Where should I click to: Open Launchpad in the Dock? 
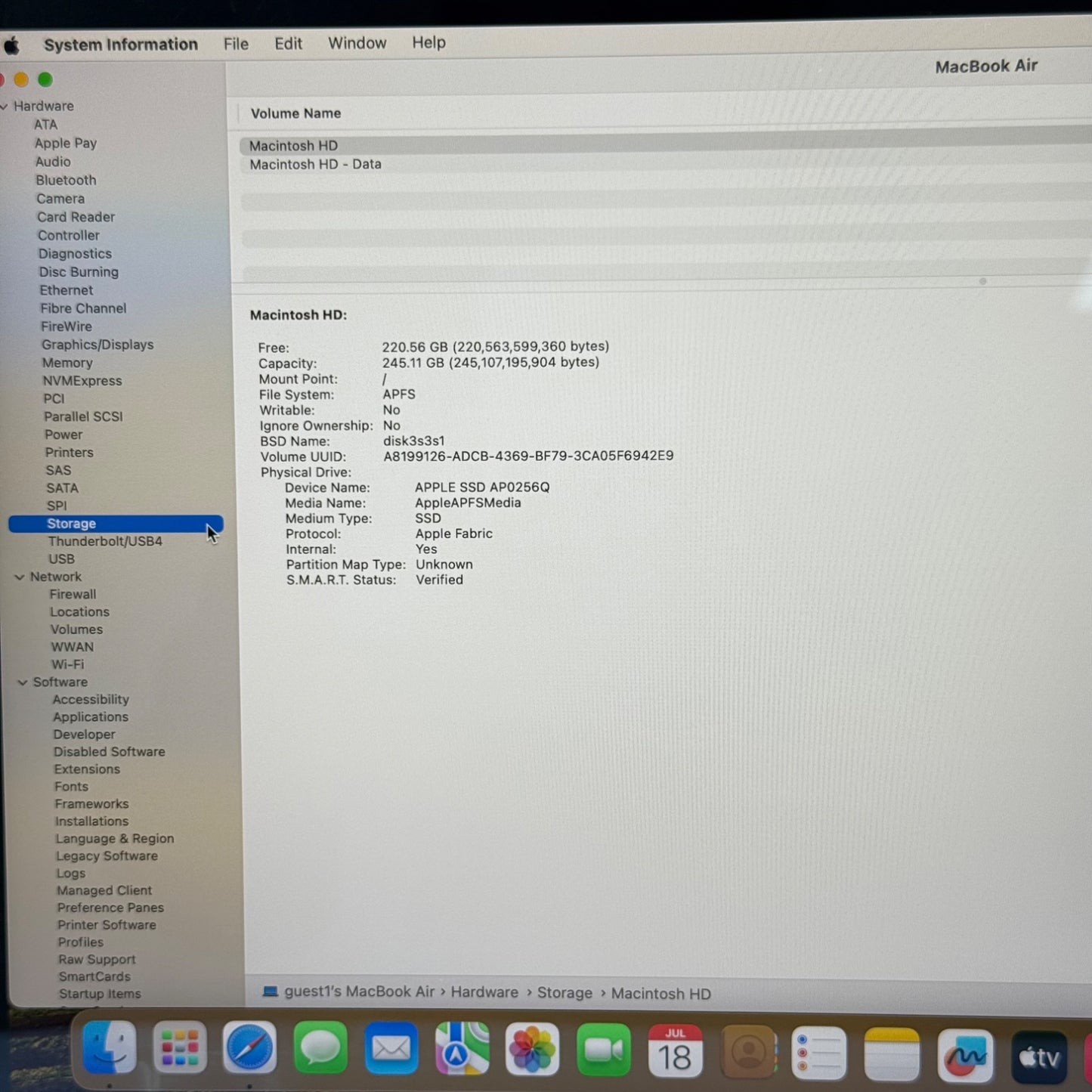179,1048
